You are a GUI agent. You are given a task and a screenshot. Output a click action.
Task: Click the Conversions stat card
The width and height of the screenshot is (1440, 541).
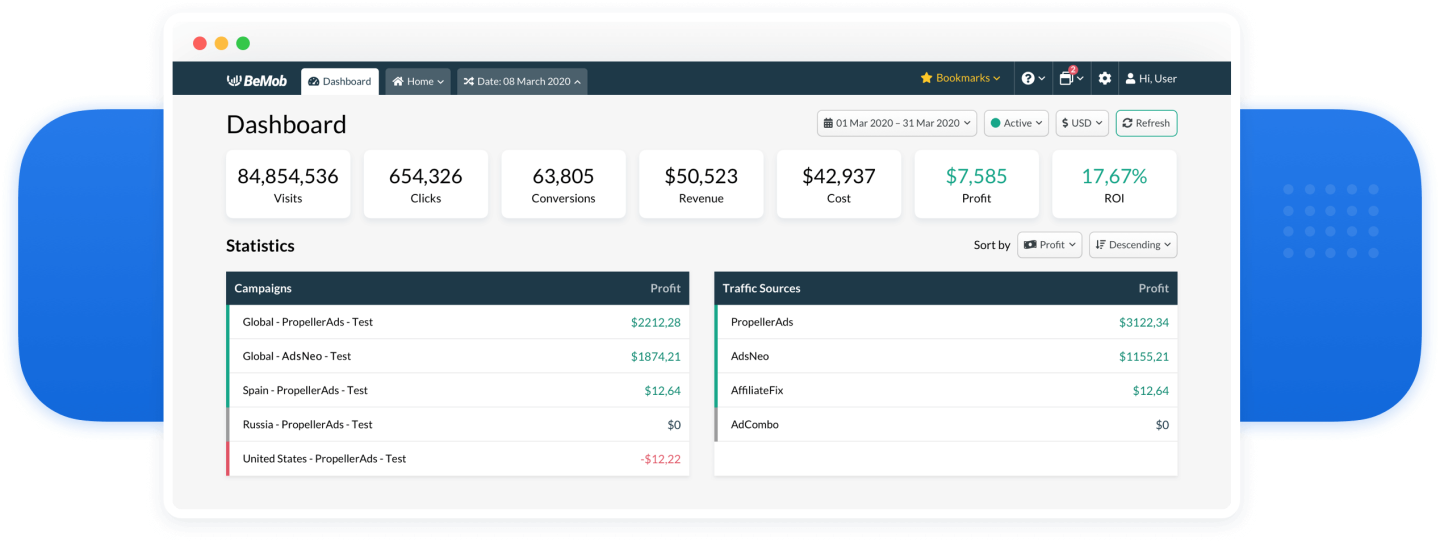pos(563,185)
